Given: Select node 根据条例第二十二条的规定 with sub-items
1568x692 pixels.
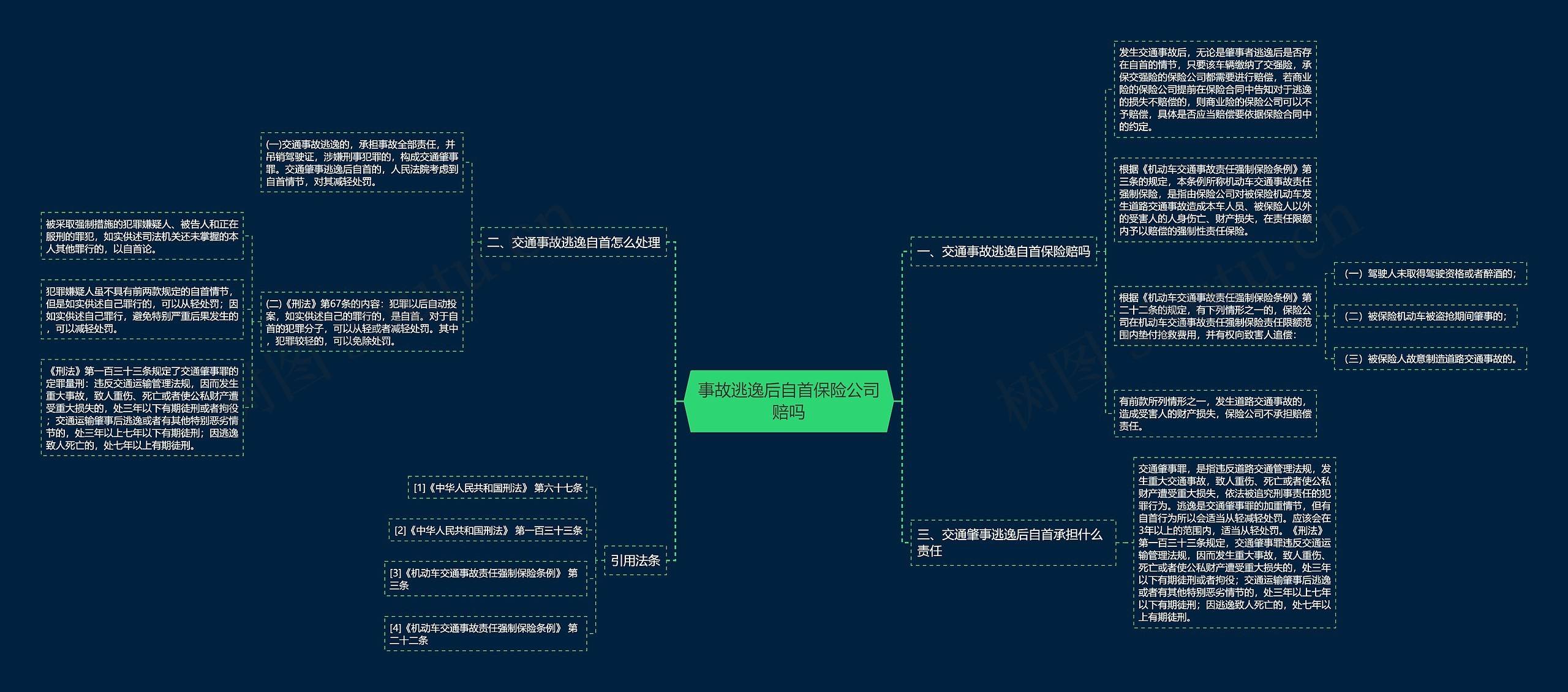Looking at the screenshot, I should [1215, 316].
